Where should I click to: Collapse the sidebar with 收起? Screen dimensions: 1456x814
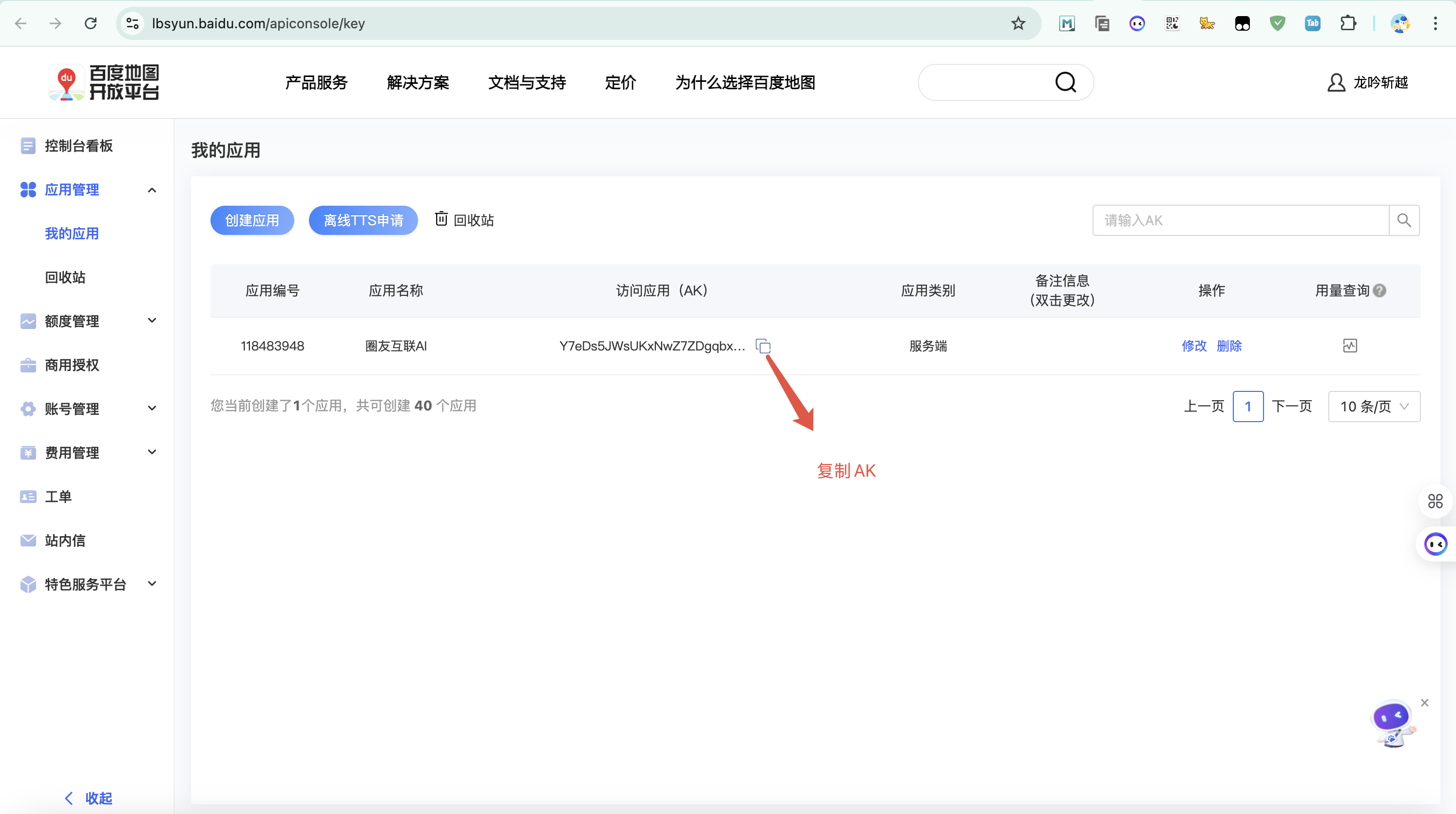point(89,798)
